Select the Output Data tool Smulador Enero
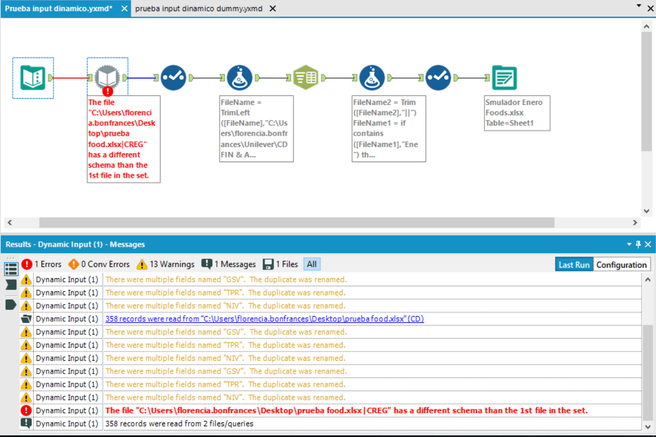Screen dimensions: 656x437 point(504,78)
